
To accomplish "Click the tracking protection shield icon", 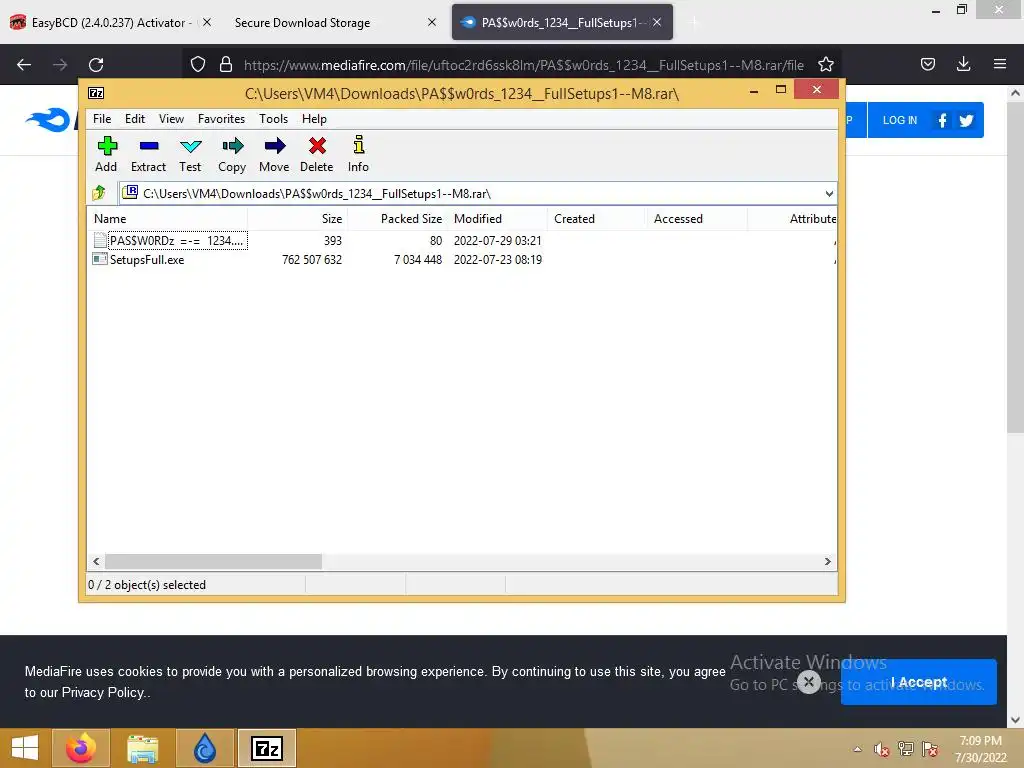I will click(198, 64).
